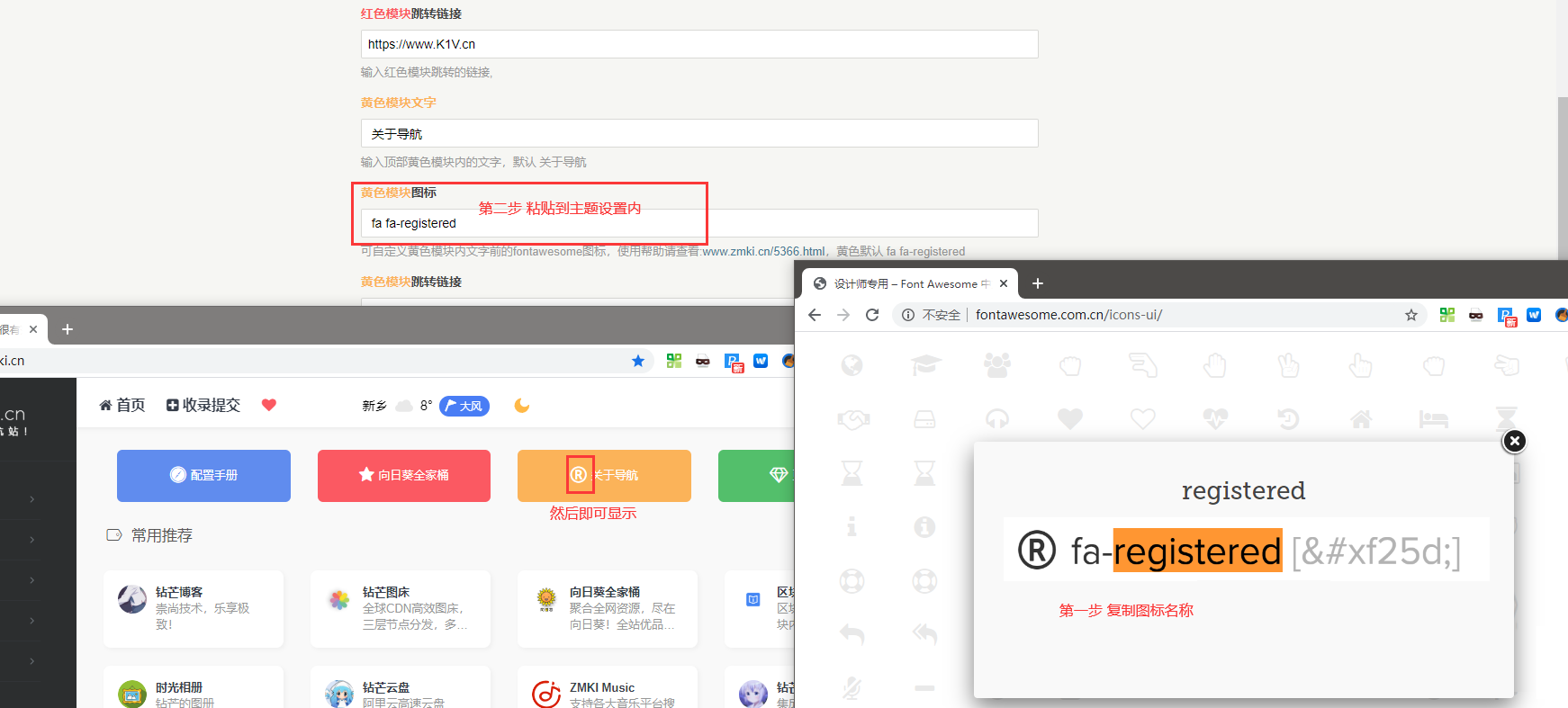
Task: Click the red heart icon beside 收录提交
Action: [268, 405]
